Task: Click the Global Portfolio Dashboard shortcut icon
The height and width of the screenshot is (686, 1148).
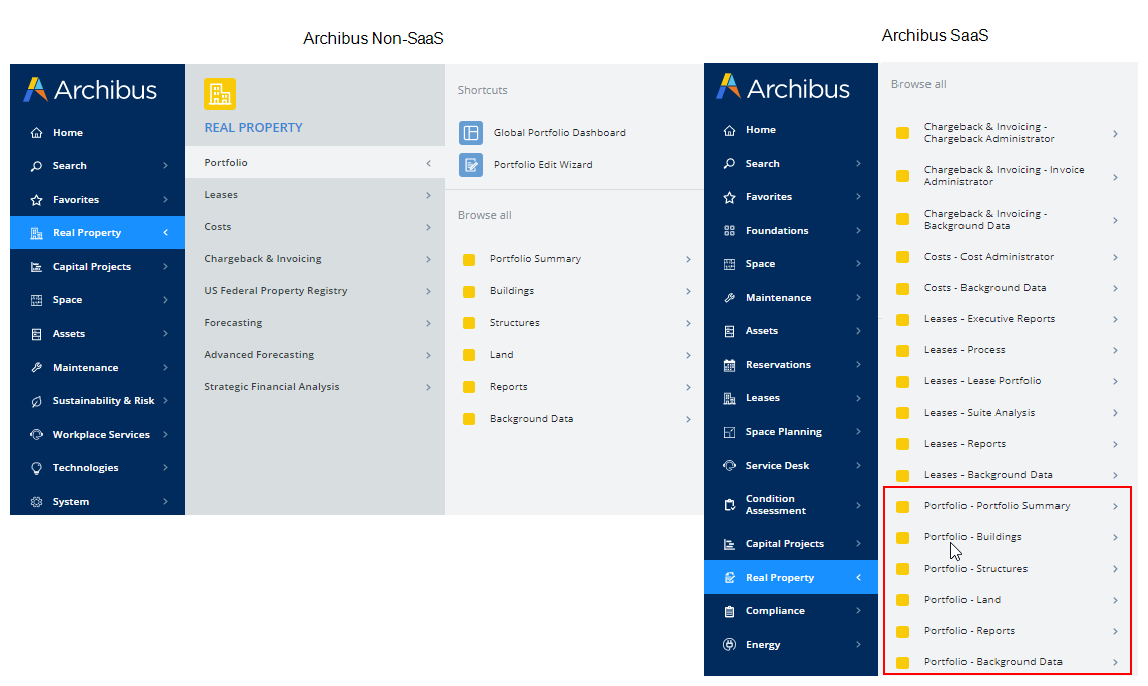Action: pyautogui.click(x=471, y=133)
